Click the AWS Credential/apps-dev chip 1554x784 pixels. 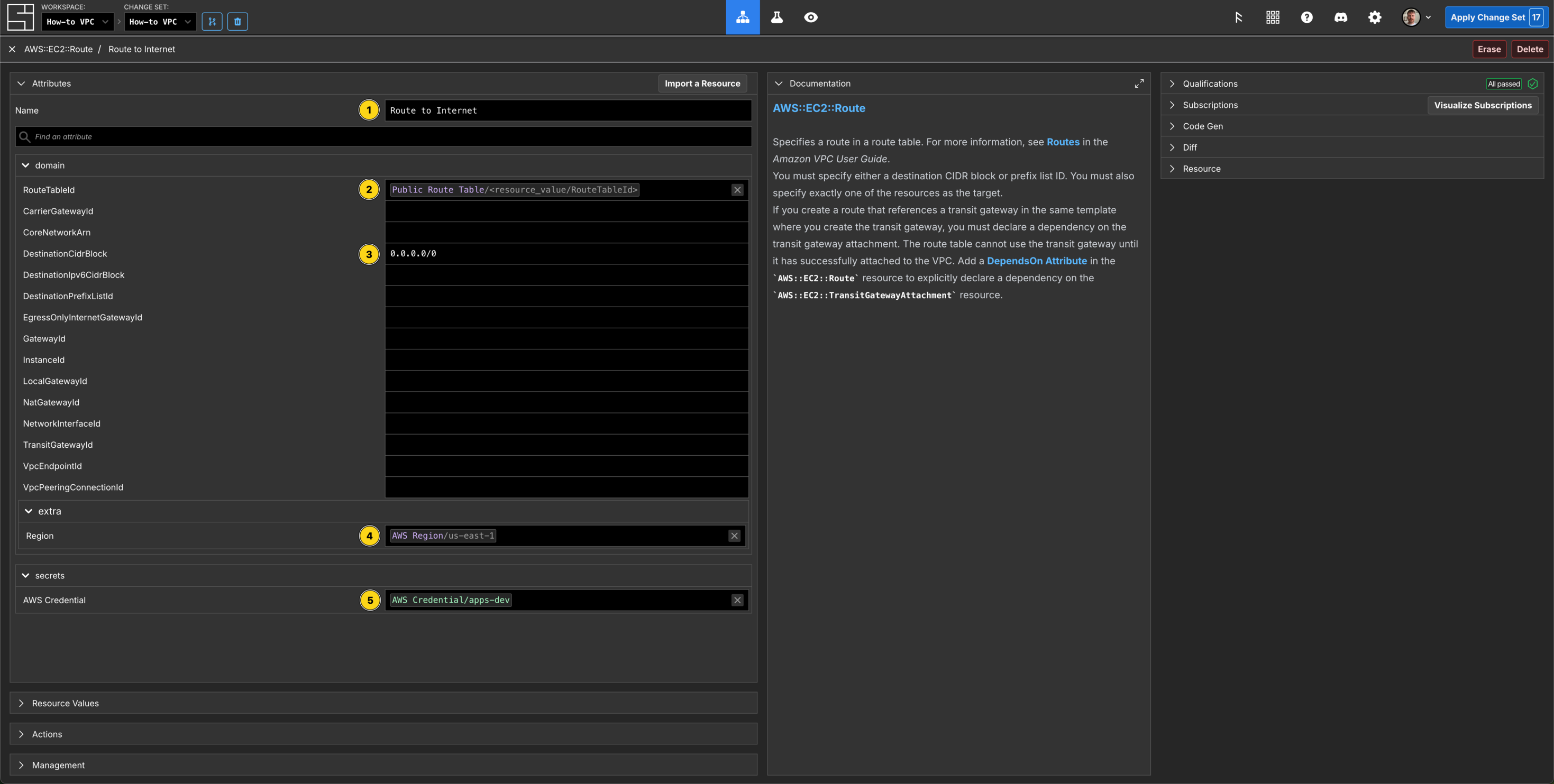pos(451,600)
